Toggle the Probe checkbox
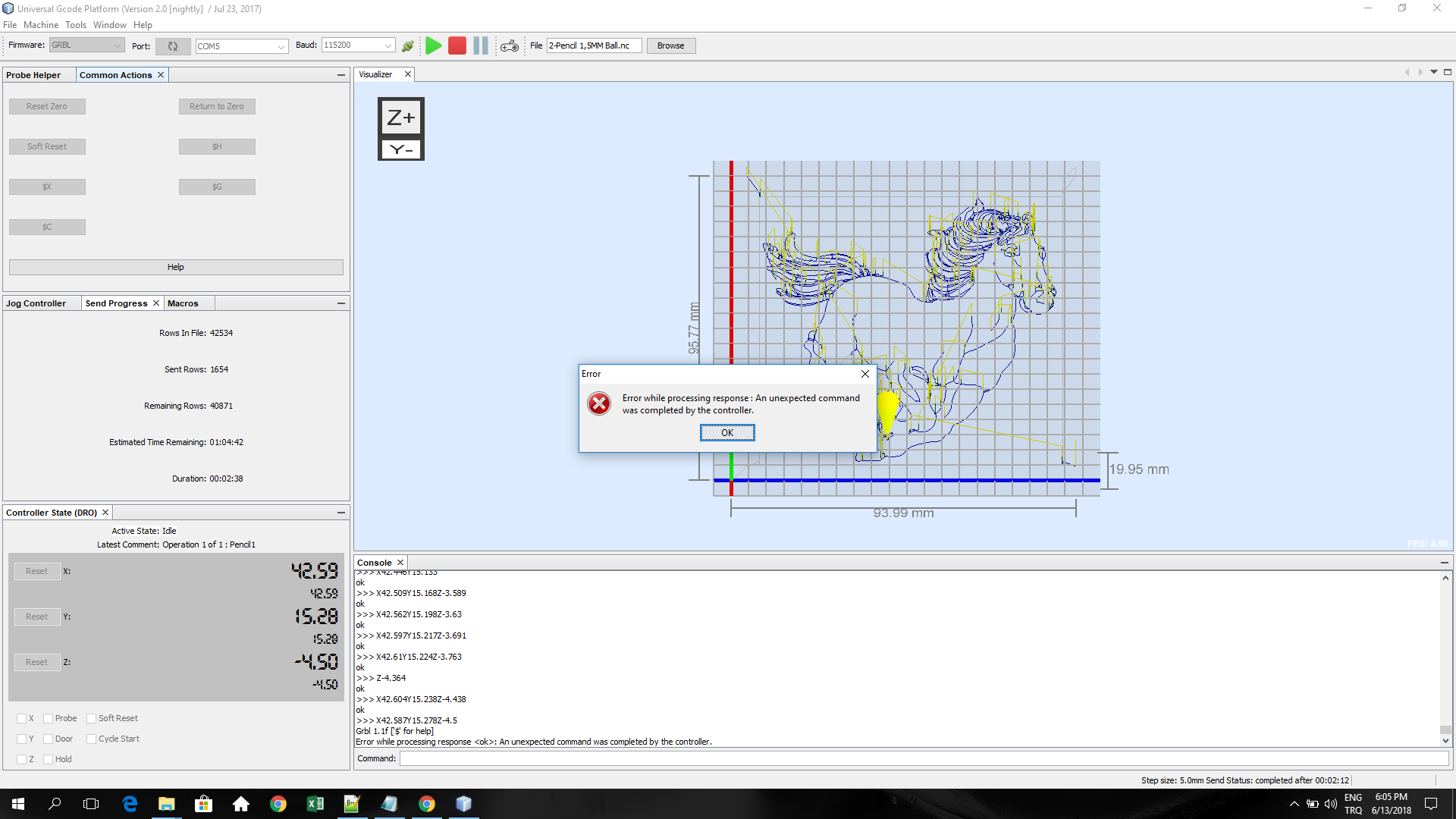 point(48,718)
